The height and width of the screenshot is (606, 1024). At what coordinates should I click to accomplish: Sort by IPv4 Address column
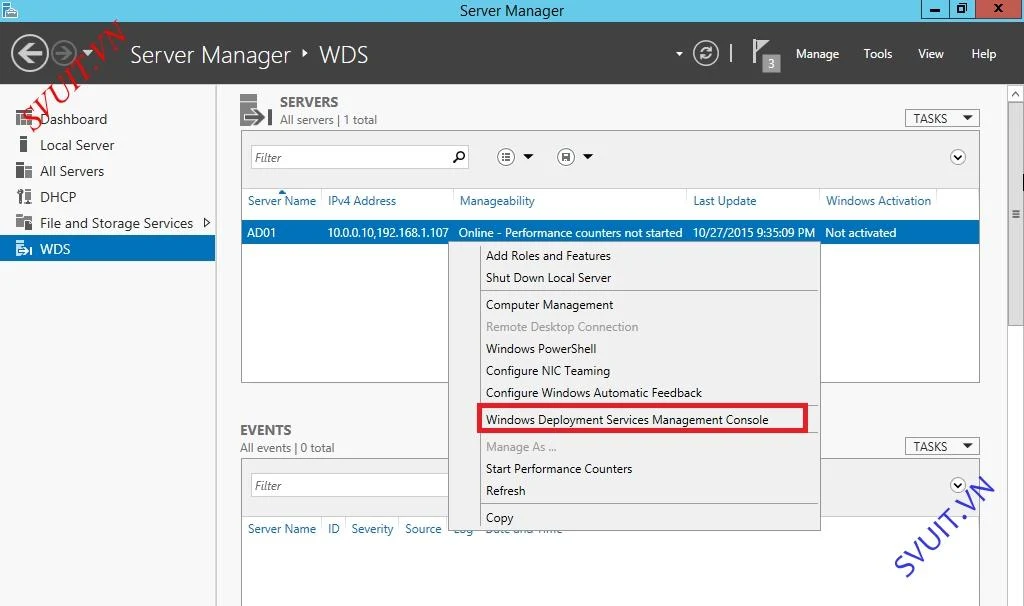pyautogui.click(x=362, y=200)
